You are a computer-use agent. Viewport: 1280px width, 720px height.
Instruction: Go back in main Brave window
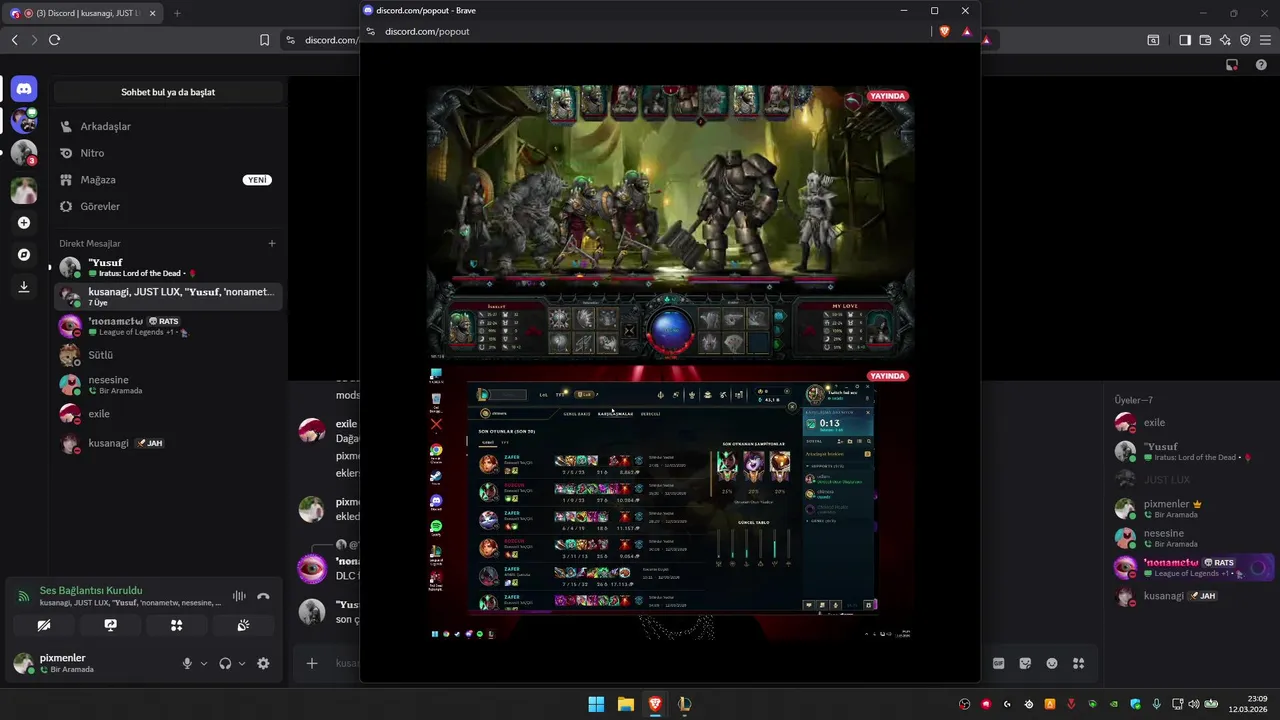click(x=14, y=40)
